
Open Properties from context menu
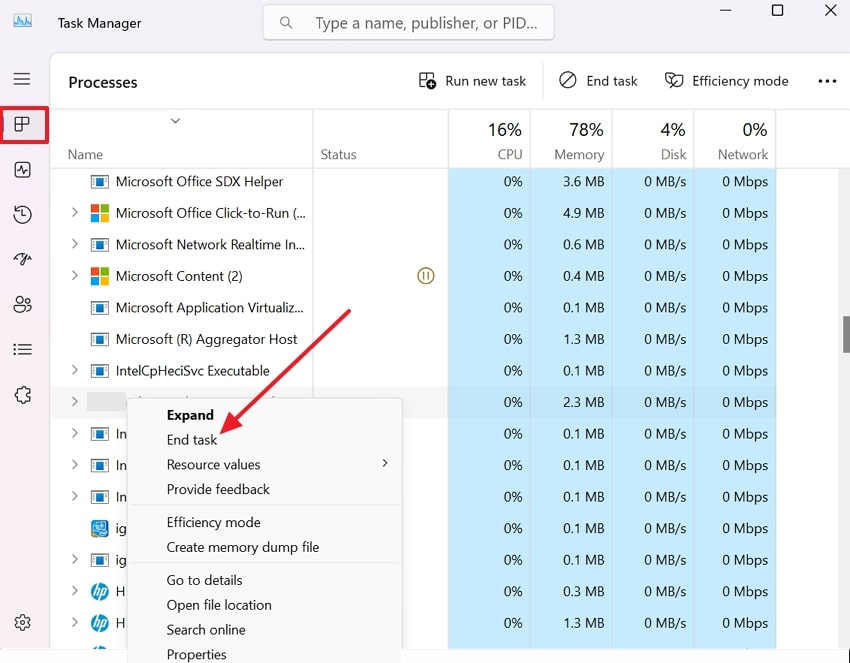(x=197, y=655)
